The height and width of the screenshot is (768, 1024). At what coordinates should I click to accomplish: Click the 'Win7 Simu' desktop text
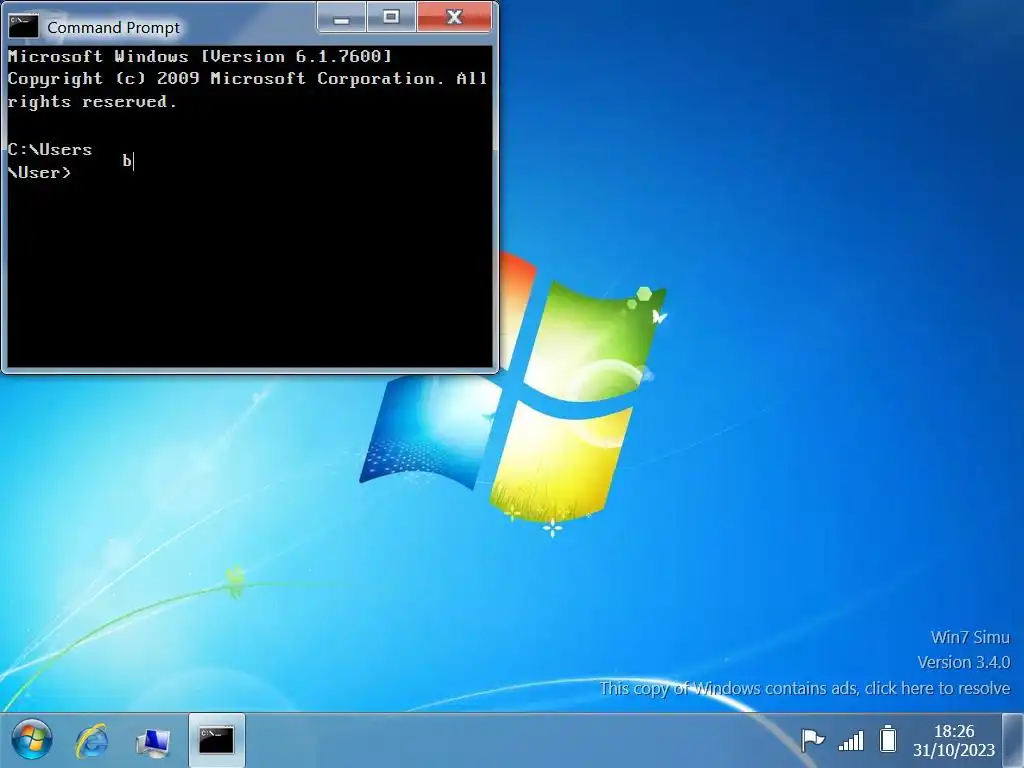click(x=970, y=637)
